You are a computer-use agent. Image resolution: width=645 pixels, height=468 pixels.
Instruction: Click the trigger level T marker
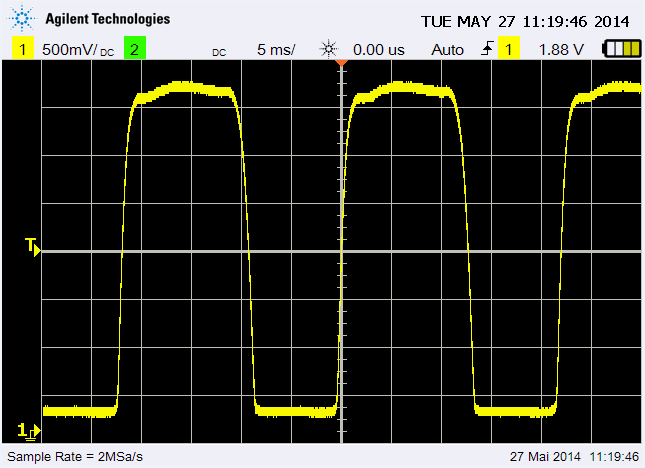33,247
